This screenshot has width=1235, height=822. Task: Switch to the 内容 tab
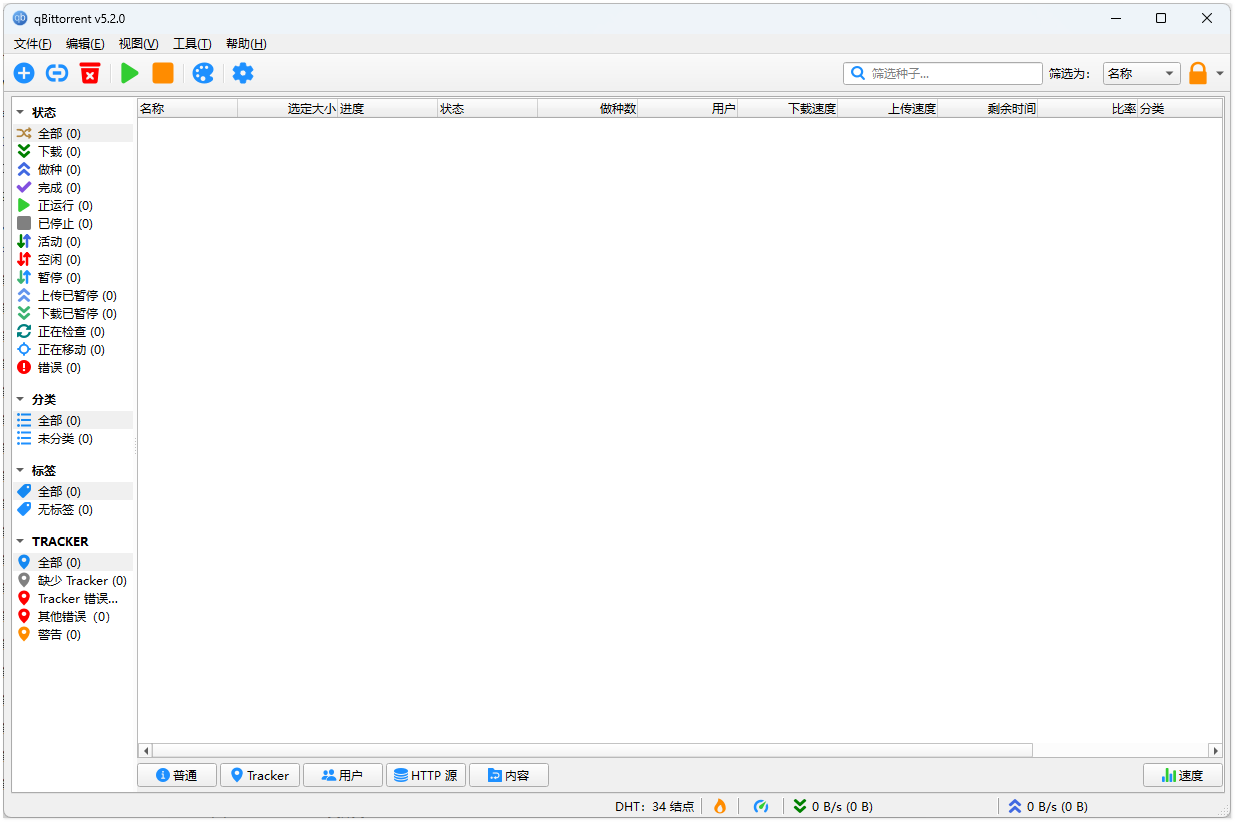coord(509,775)
